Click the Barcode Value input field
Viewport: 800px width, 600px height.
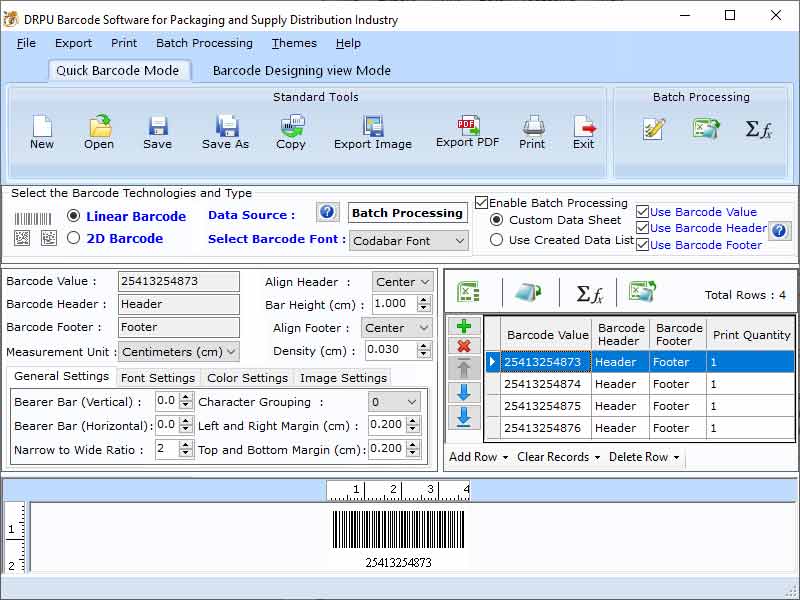tap(178, 281)
